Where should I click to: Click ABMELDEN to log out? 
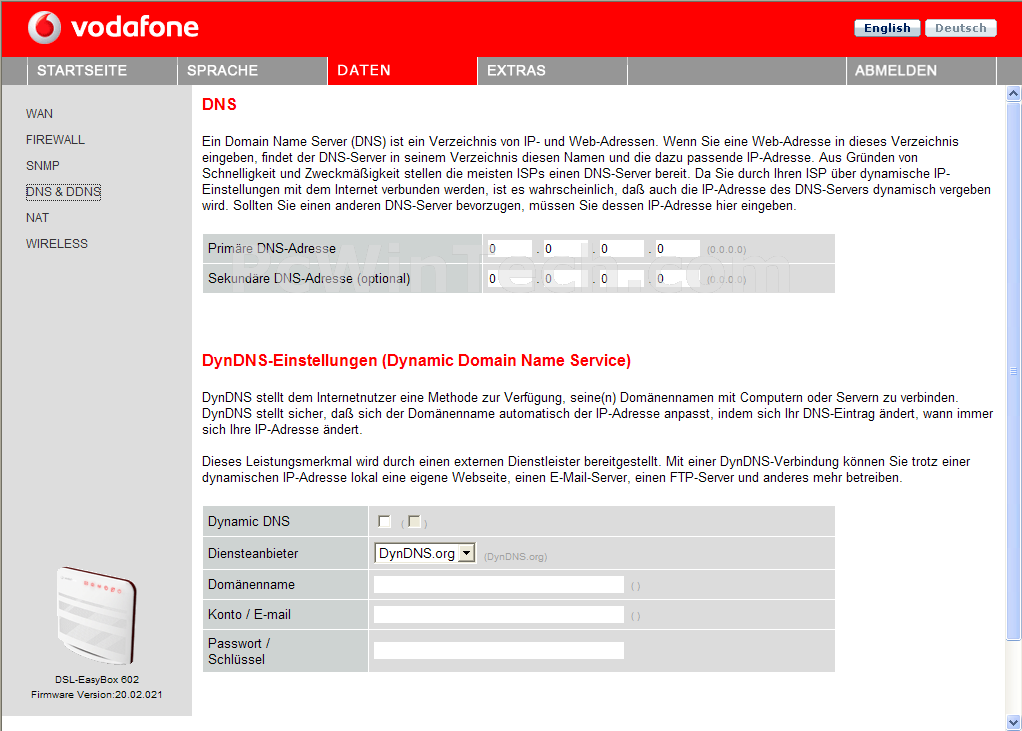coord(921,70)
